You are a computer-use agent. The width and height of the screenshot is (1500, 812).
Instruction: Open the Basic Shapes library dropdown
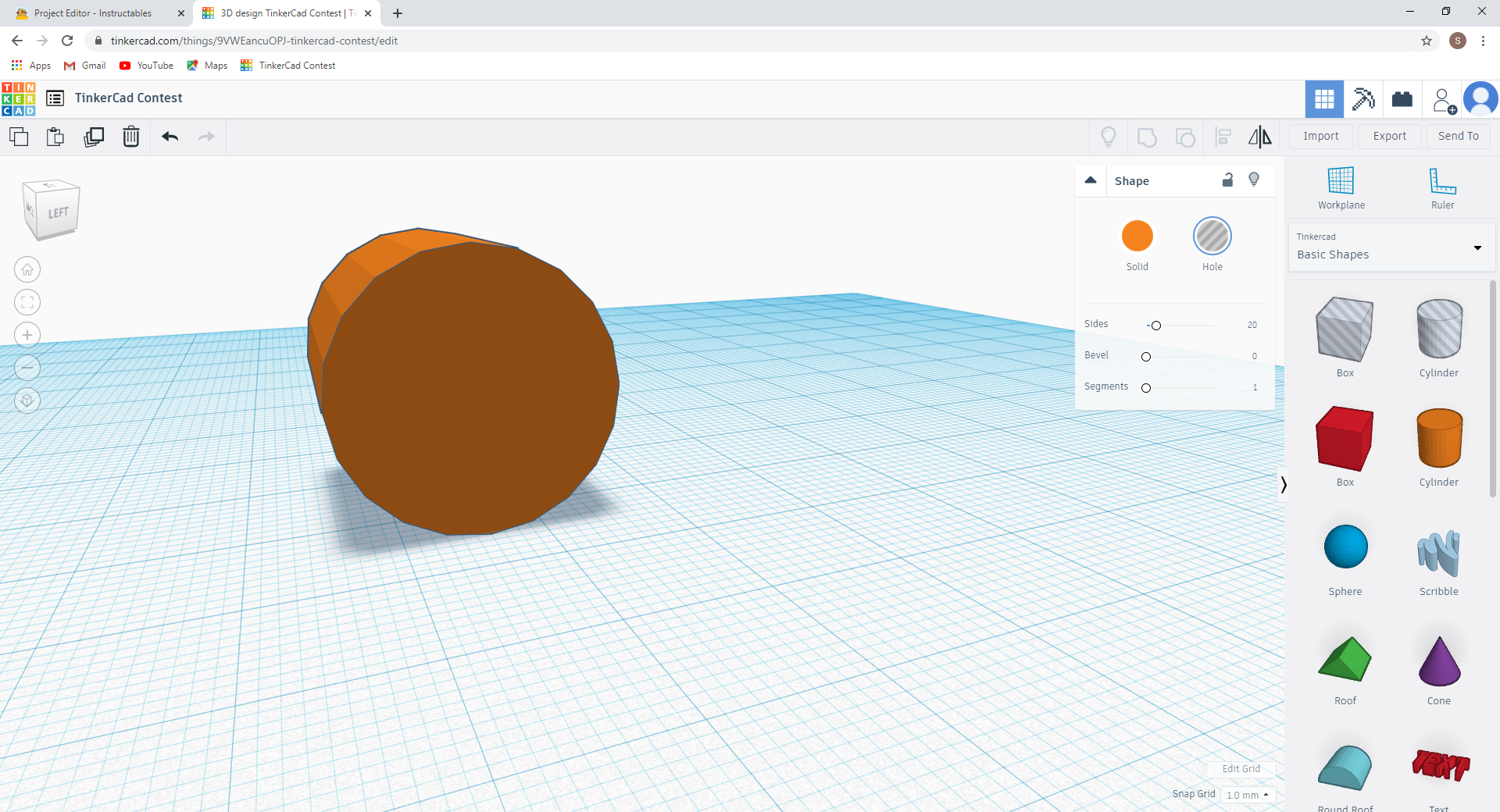click(1391, 248)
